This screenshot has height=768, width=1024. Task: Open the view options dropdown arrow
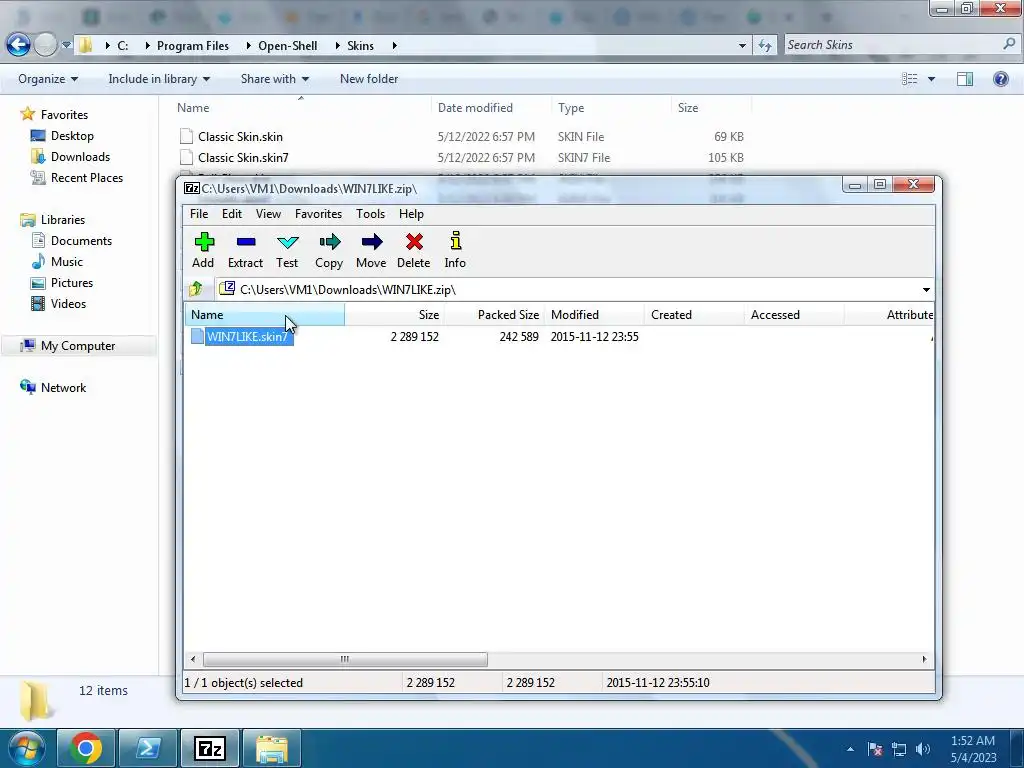[x=931, y=79]
